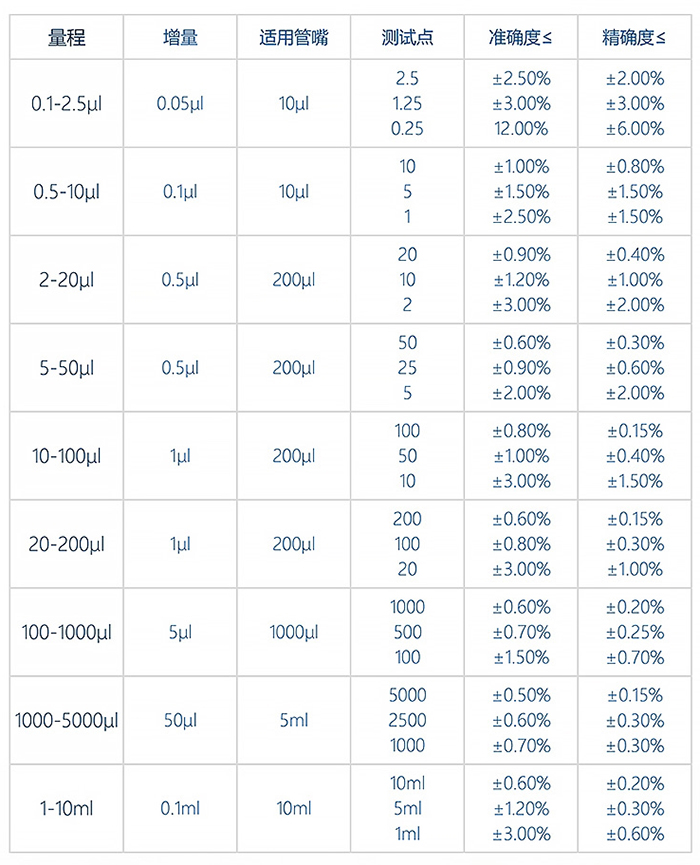Screen dimensions: 700x865
Task: Click the 适用管嘴 column header
Action: coord(293,38)
